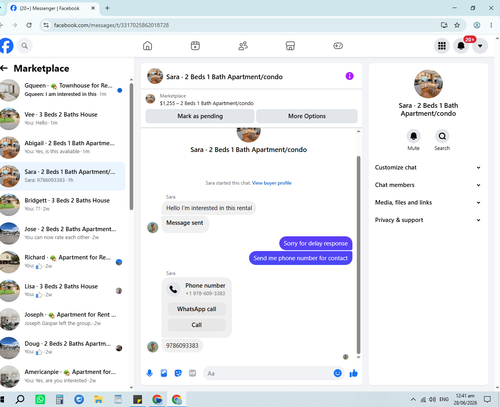The image size is (500, 407).
Task: Click the WhatsApp call button
Action: click(x=196, y=309)
